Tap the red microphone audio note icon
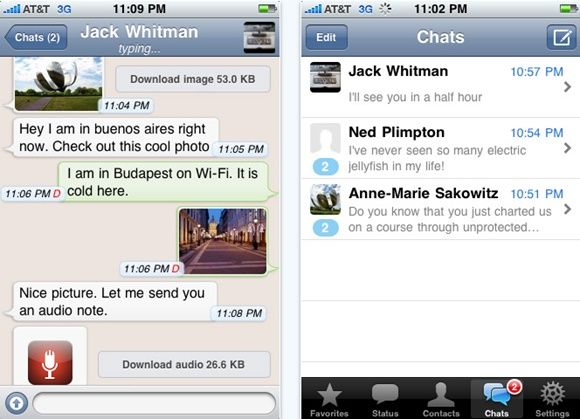The image size is (580, 419). 50,363
